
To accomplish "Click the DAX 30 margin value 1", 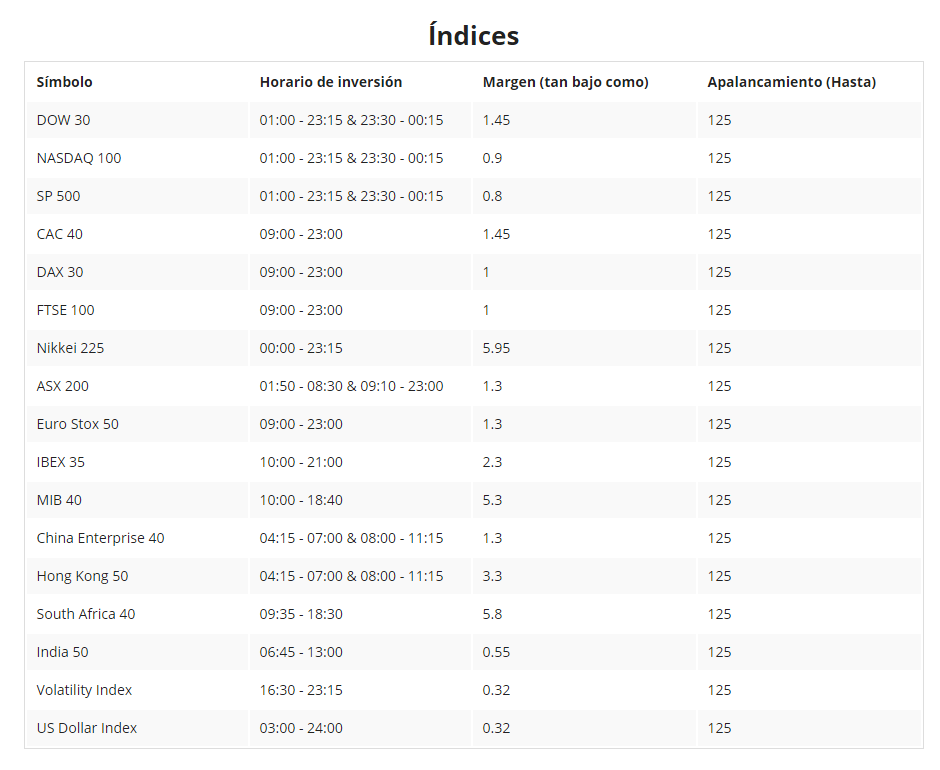I will 486,272.
